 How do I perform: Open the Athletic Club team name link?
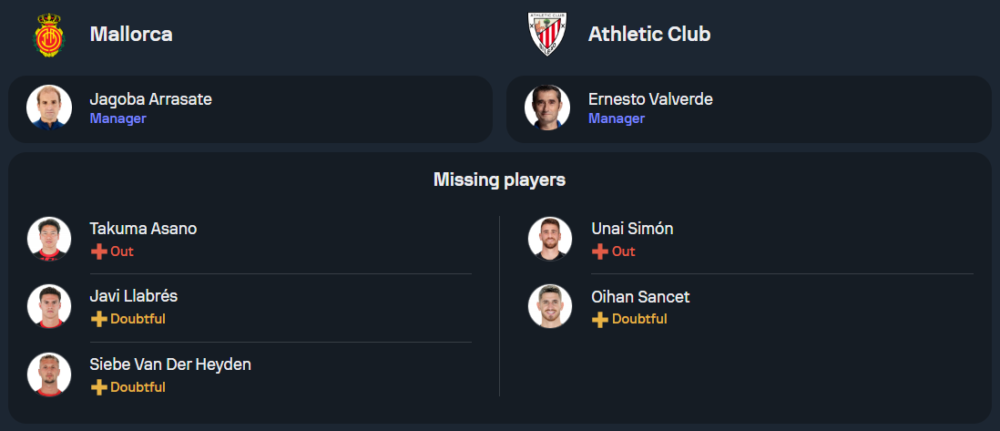tap(649, 34)
